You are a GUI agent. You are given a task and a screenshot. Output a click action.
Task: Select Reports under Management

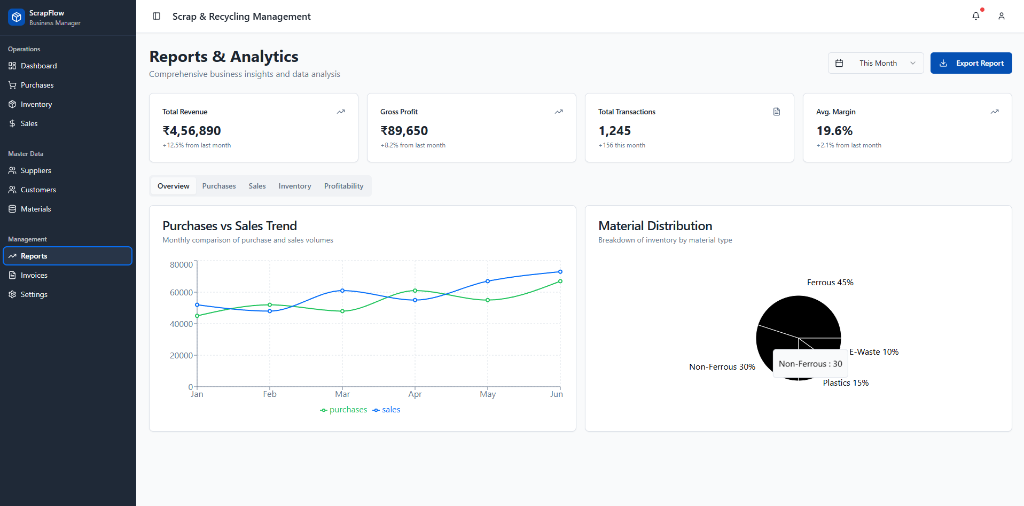pyautogui.click(x=68, y=256)
